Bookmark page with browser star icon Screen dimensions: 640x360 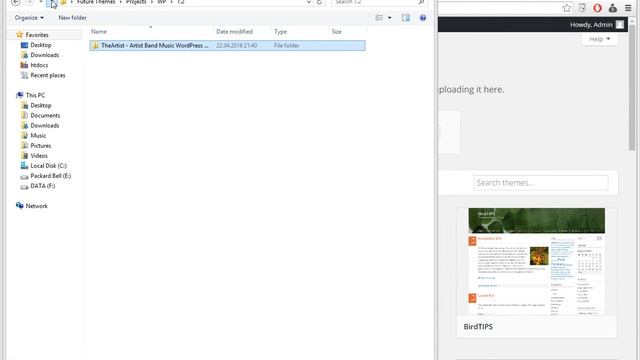pyautogui.click(x=567, y=8)
